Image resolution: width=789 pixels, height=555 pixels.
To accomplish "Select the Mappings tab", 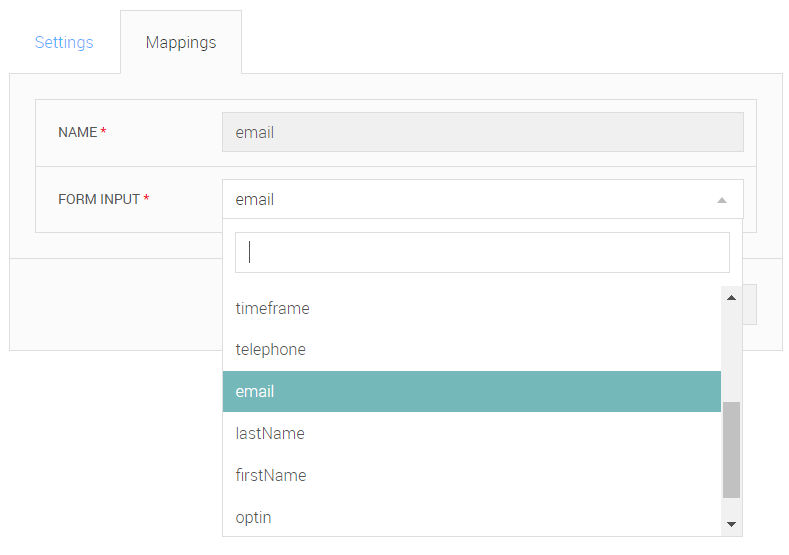I will click(181, 42).
